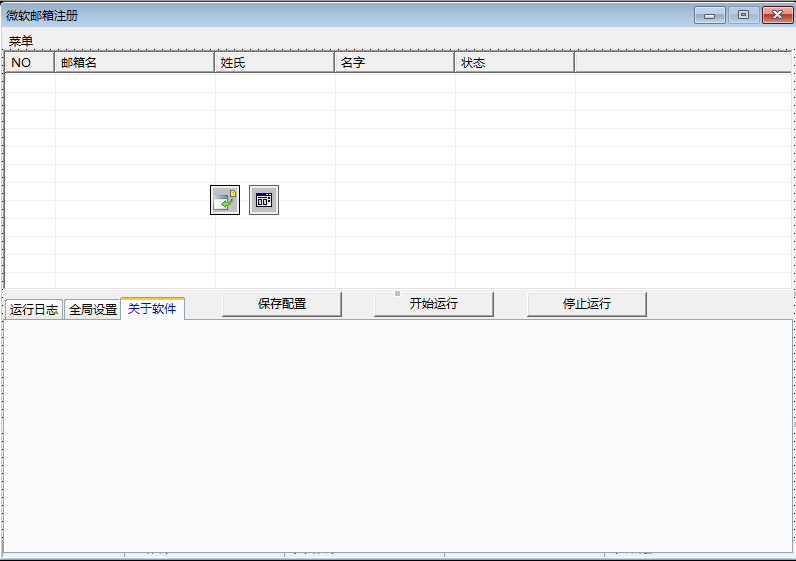Stop the task with 停止运行

tap(587, 304)
